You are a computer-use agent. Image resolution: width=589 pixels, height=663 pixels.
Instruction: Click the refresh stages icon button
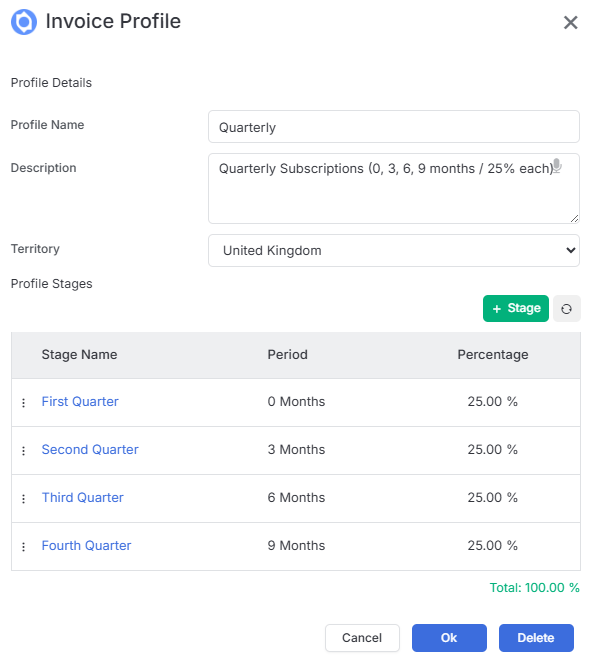(566, 309)
